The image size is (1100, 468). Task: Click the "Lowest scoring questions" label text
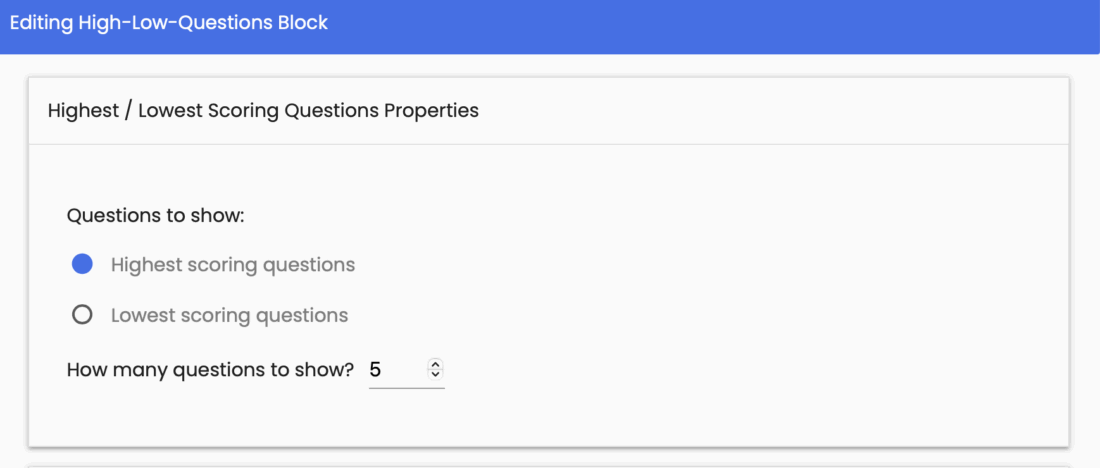[x=229, y=315]
